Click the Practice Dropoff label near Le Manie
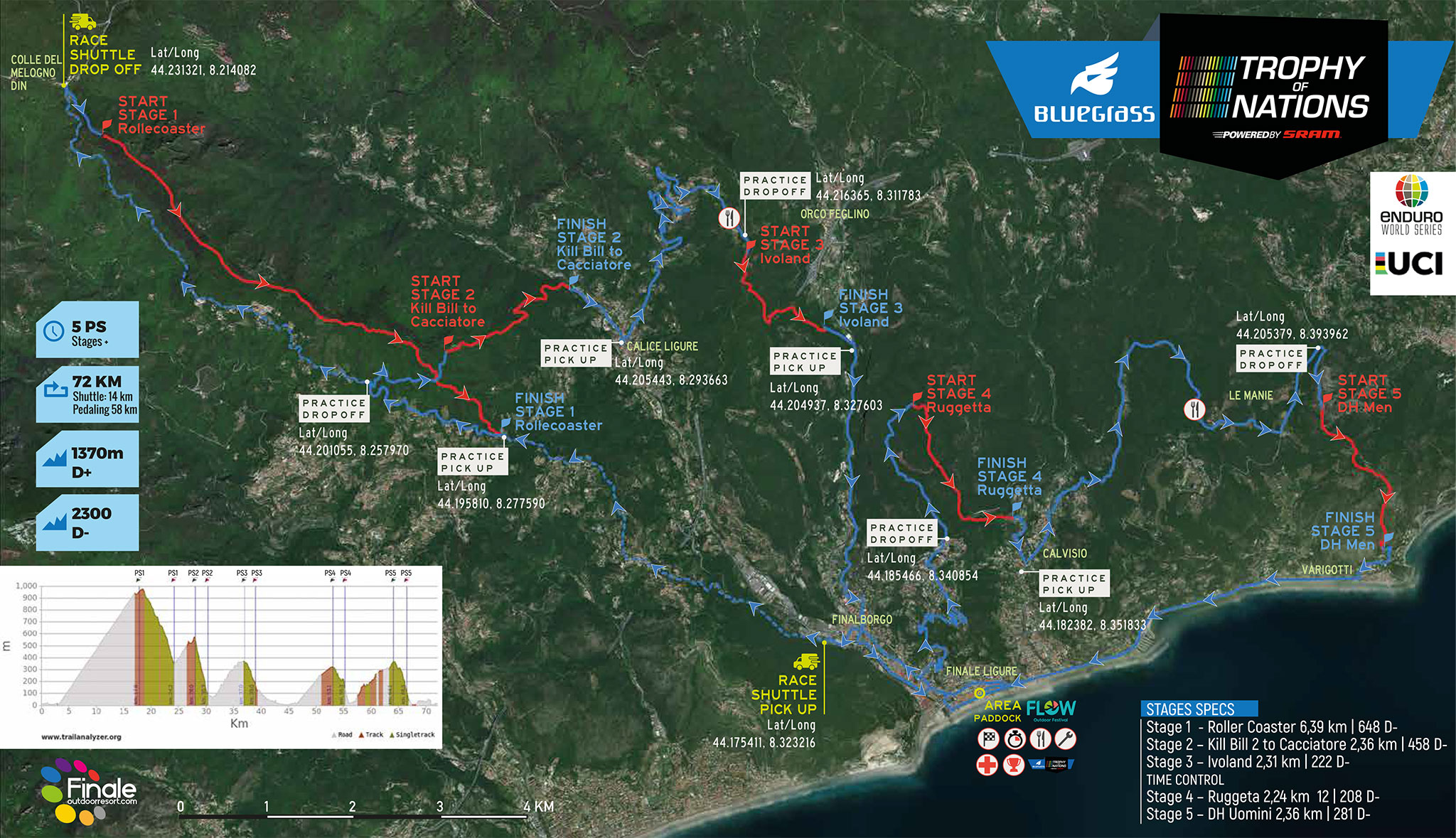The width and height of the screenshot is (1456, 838). coord(1271,359)
